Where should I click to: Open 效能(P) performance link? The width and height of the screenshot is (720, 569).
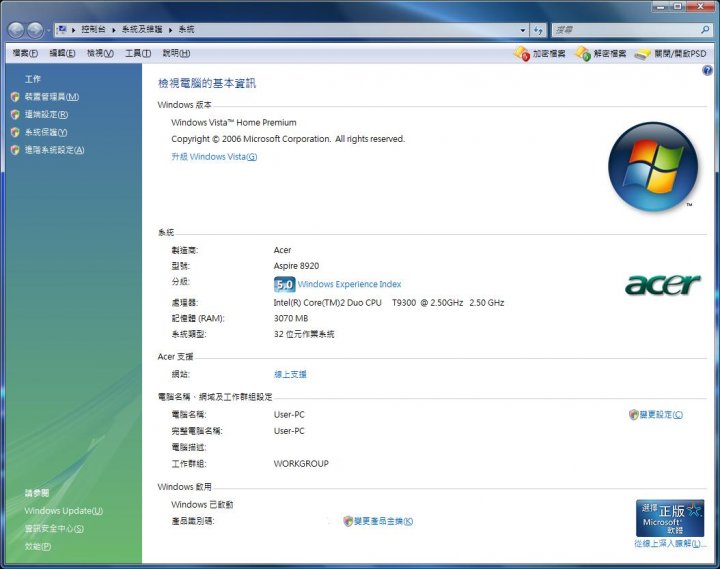point(38,546)
